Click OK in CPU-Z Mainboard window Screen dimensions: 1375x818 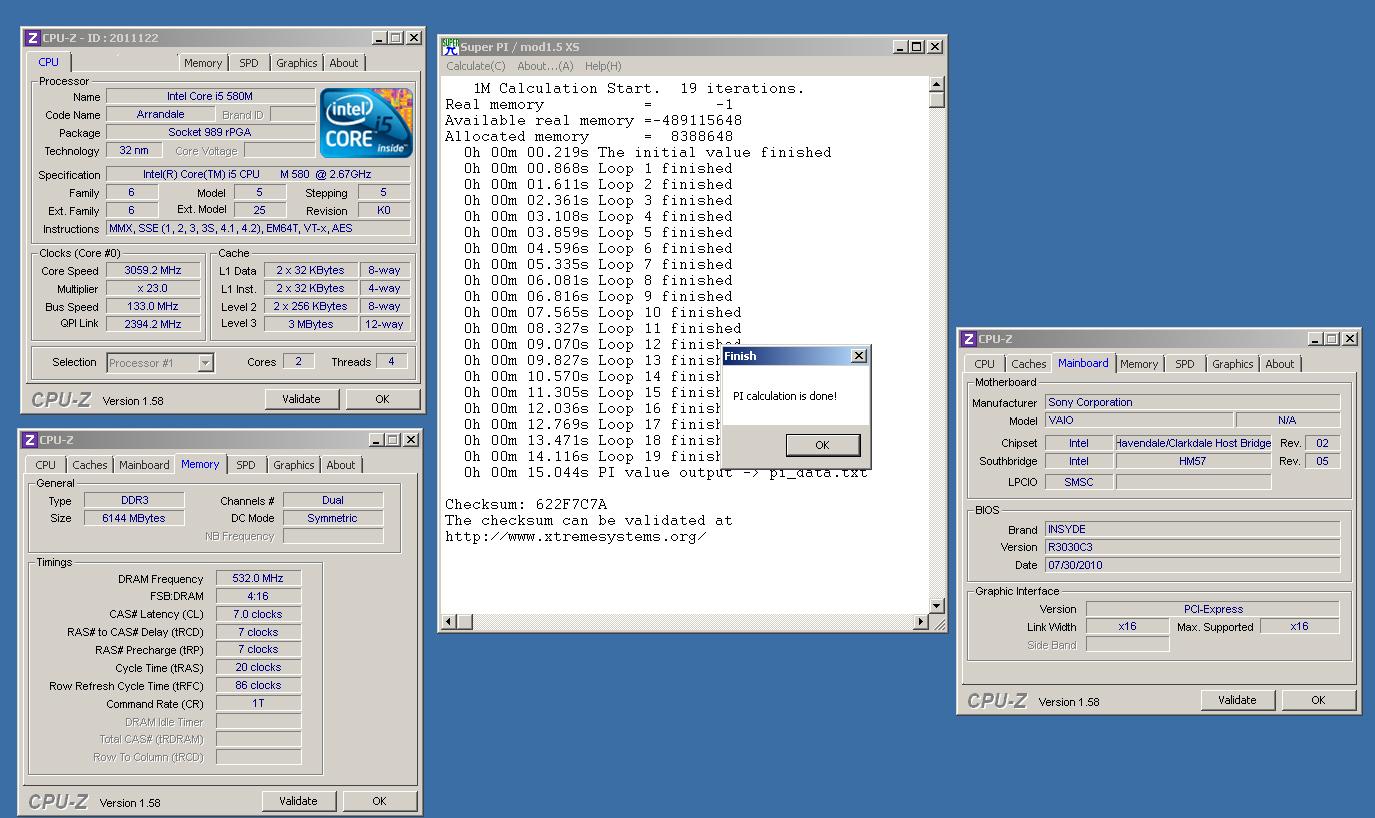(1318, 700)
